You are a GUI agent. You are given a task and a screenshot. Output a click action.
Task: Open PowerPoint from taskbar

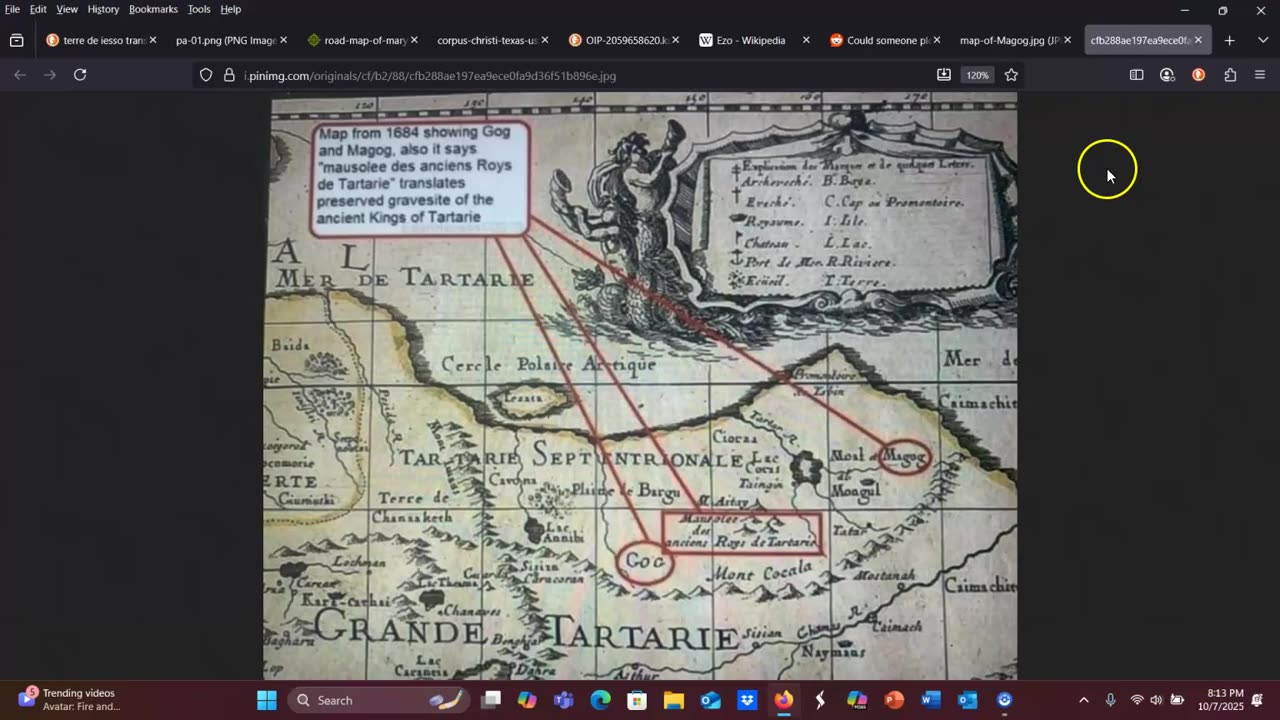click(894, 700)
